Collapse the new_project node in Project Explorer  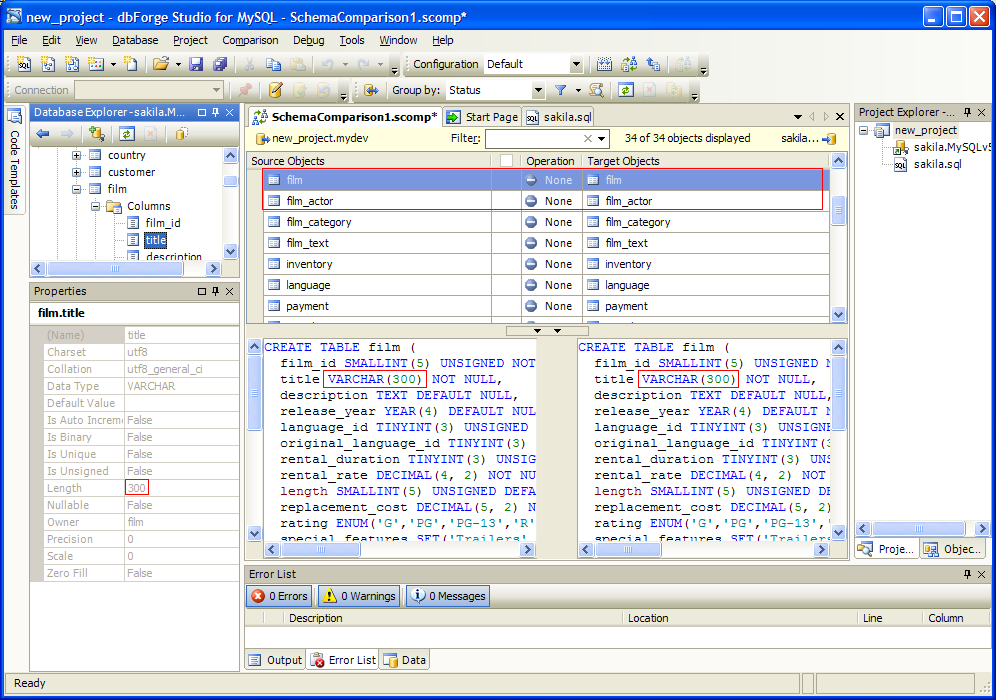click(864, 131)
